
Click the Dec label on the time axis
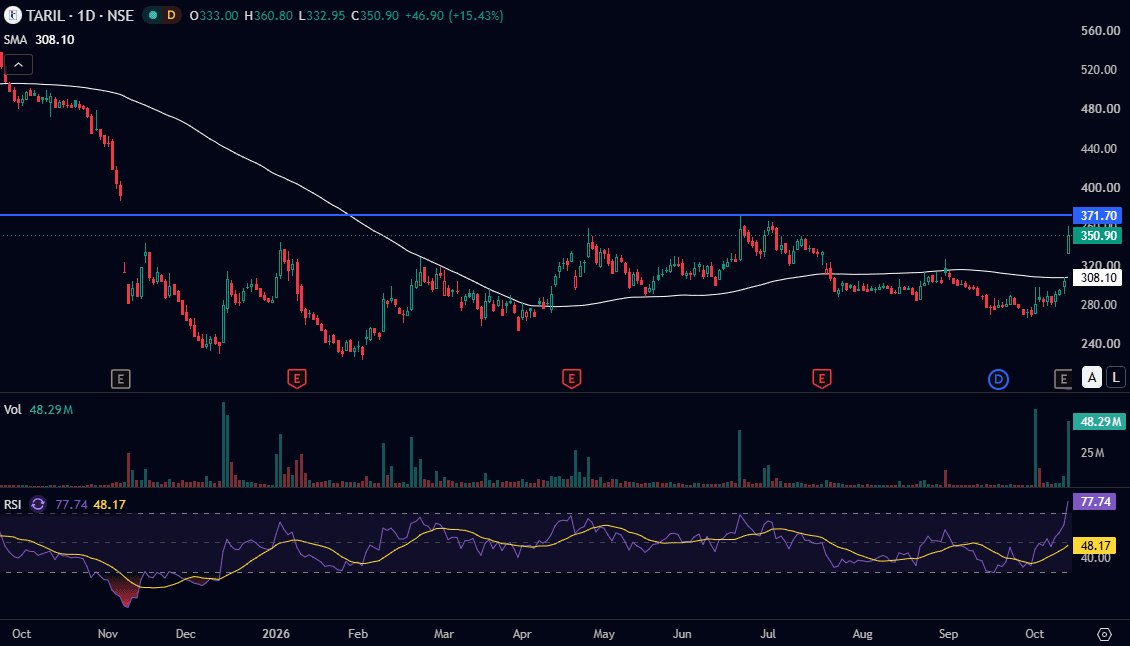(x=185, y=634)
